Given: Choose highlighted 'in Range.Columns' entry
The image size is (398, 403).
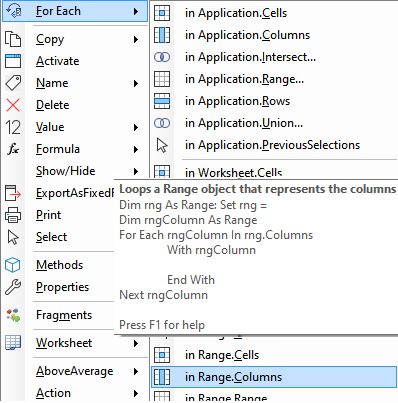Looking at the screenshot, I should [274, 377].
